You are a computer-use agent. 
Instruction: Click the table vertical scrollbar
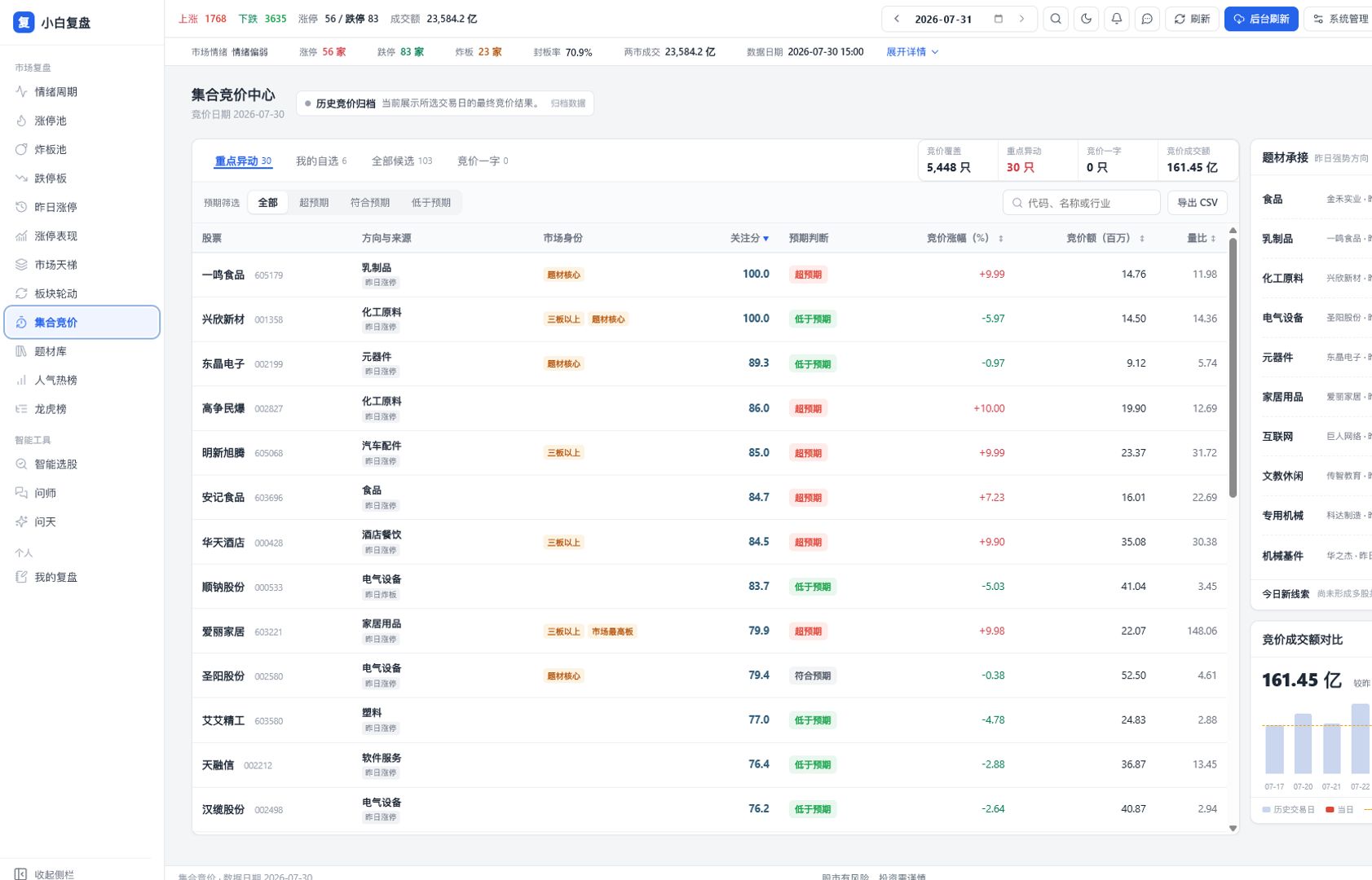click(x=1233, y=368)
